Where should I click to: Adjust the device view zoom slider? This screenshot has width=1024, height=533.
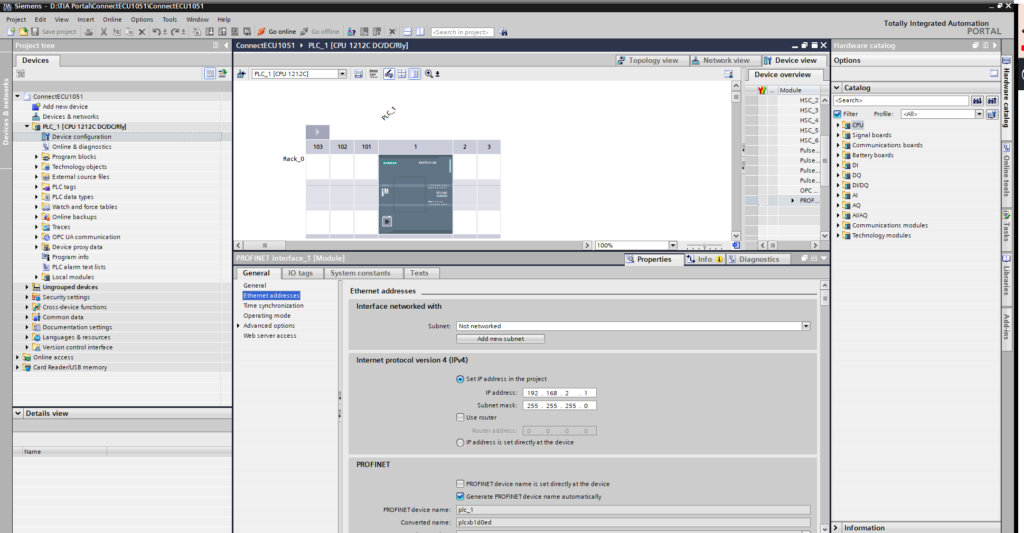(704, 246)
